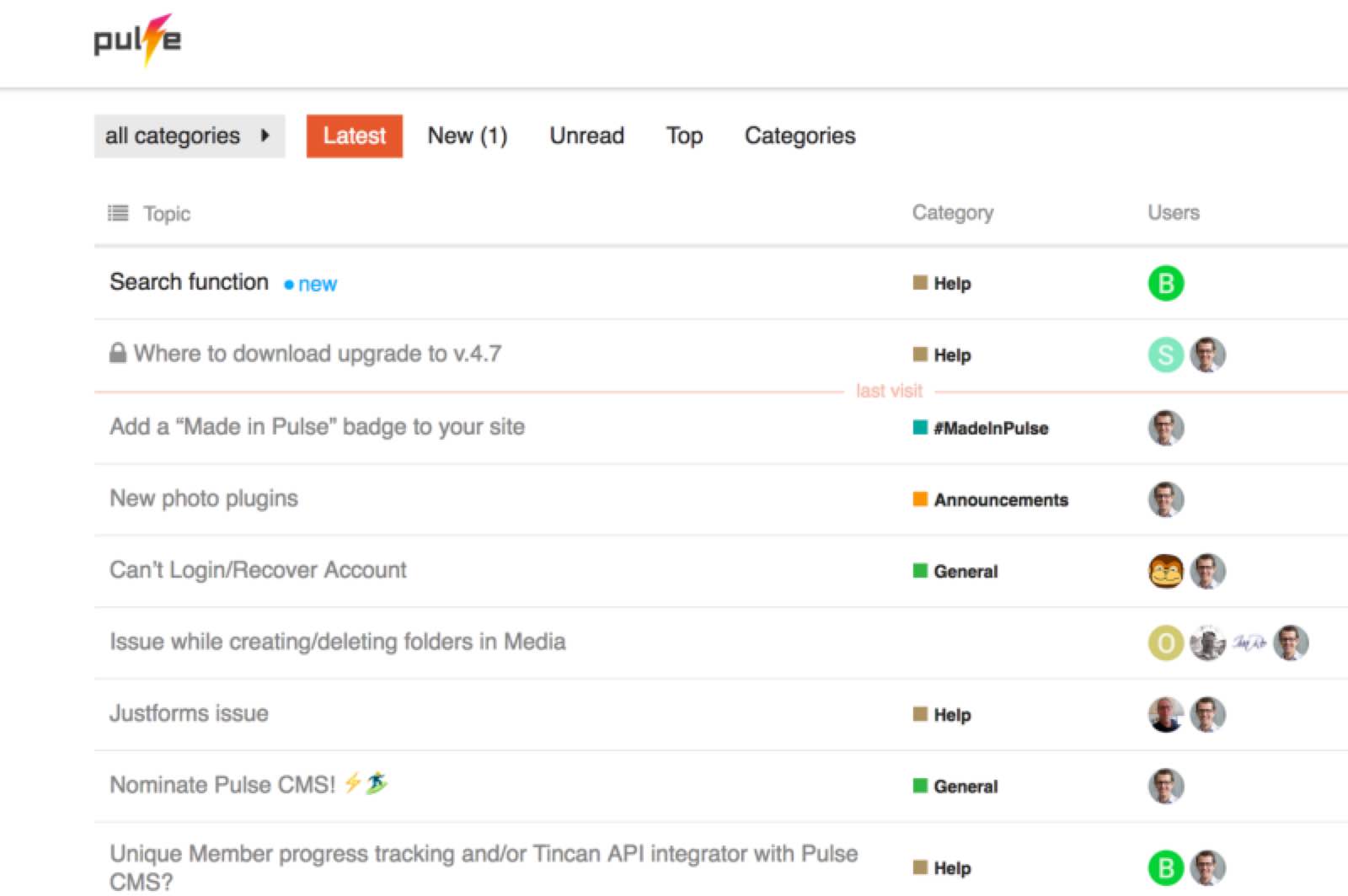
Task: Open Add a Made in Pulse badge topic
Action: (318, 427)
